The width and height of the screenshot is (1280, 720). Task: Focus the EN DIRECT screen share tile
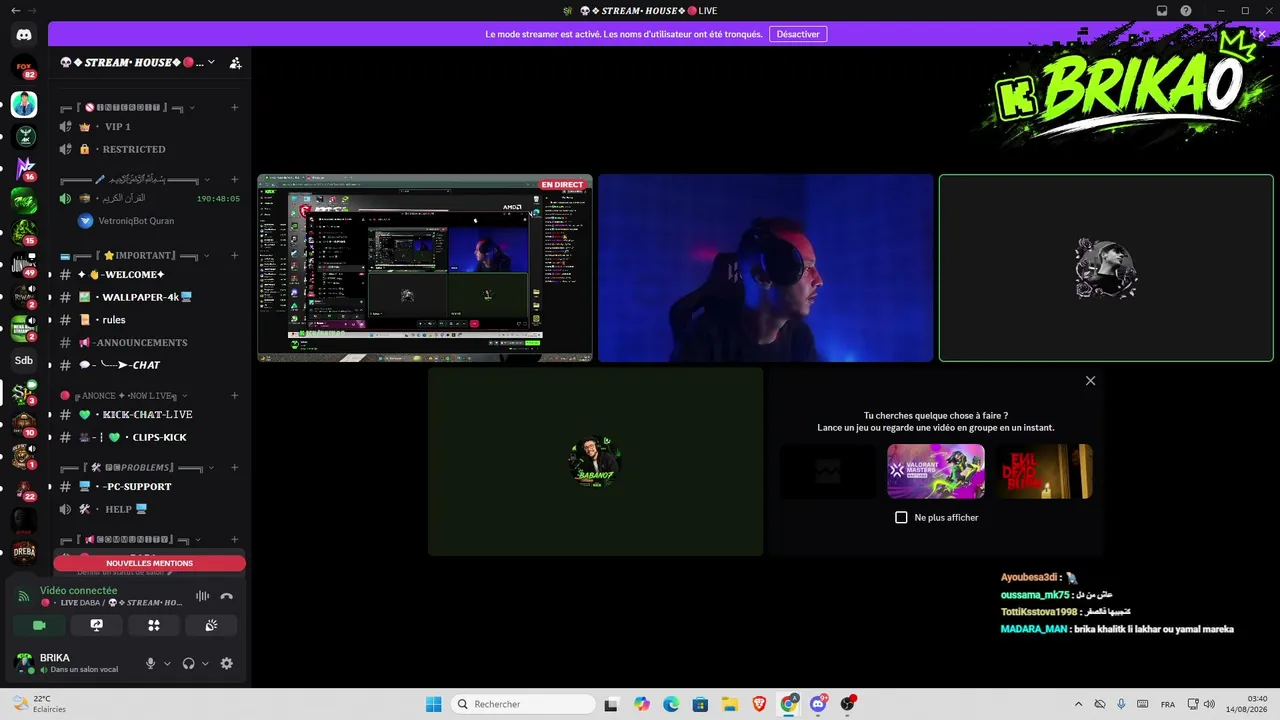tap(425, 268)
